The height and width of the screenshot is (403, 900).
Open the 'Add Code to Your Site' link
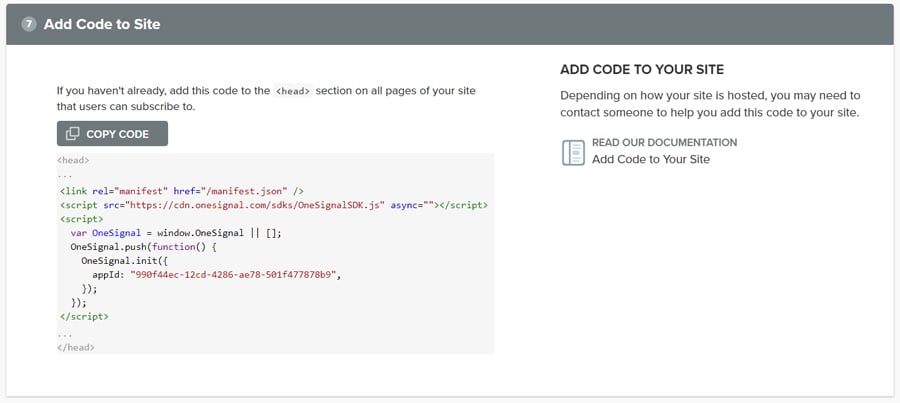tap(650, 159)
